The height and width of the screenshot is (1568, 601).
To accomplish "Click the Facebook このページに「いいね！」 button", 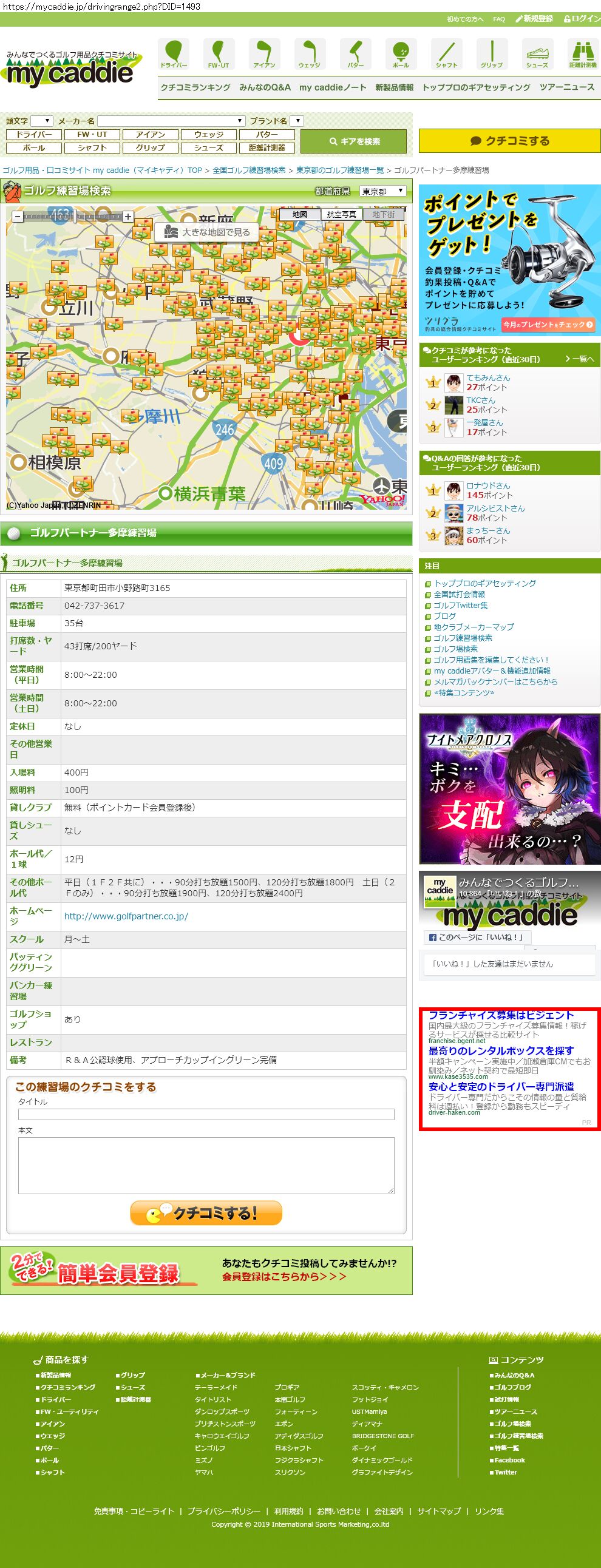I will click(477, 938).
